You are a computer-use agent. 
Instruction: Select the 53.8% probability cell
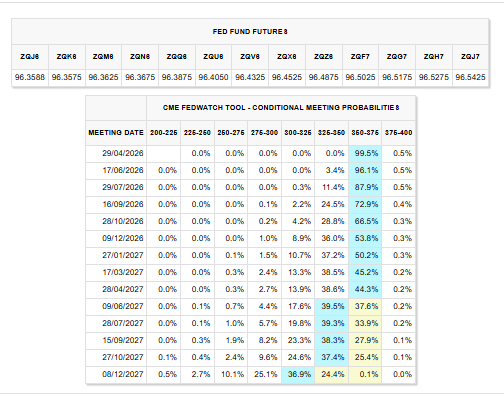(x=365, y=238)
